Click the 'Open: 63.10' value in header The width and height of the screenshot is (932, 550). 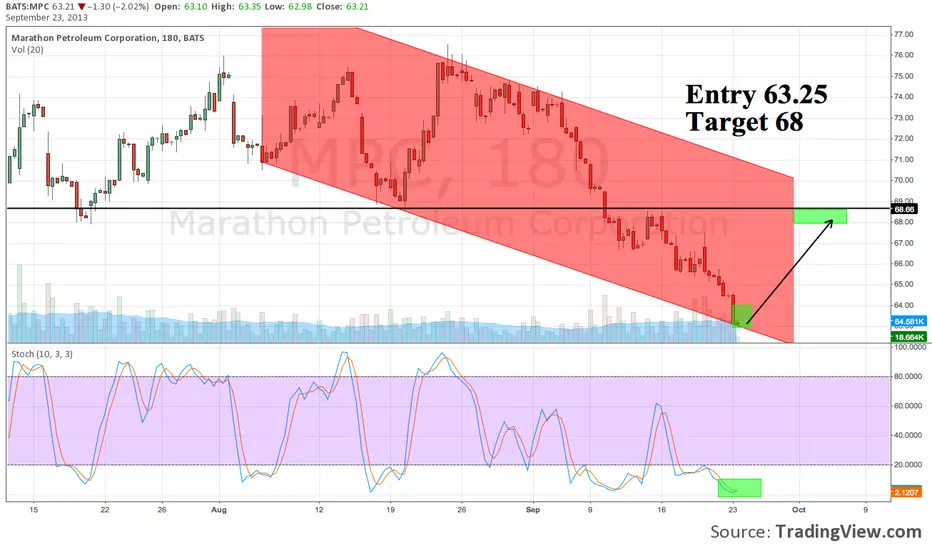pos(180,7)
